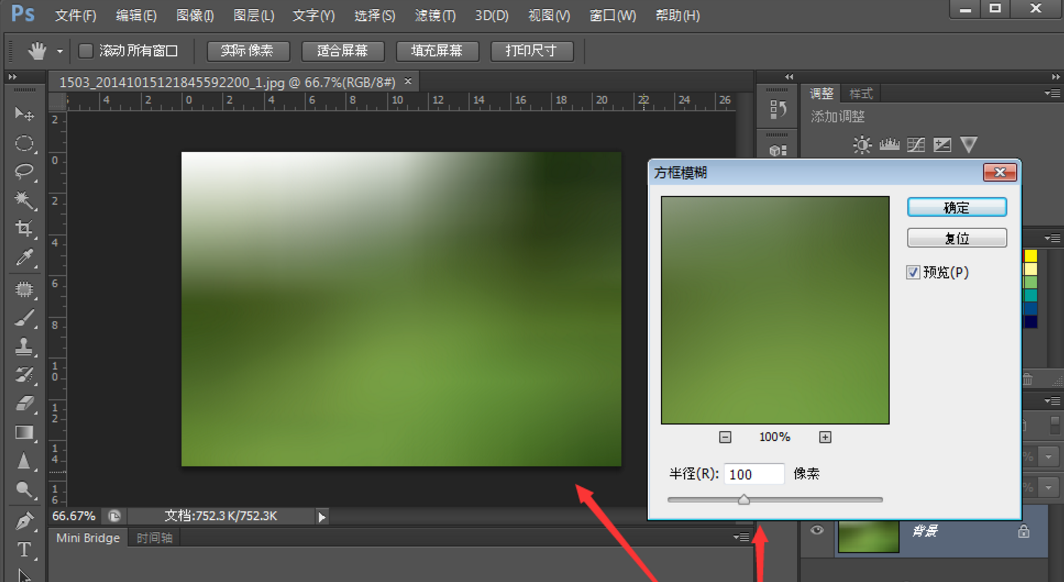Open the 图像(I) menu
This screenshot has width=1064, height=582.
coord(195,15)
